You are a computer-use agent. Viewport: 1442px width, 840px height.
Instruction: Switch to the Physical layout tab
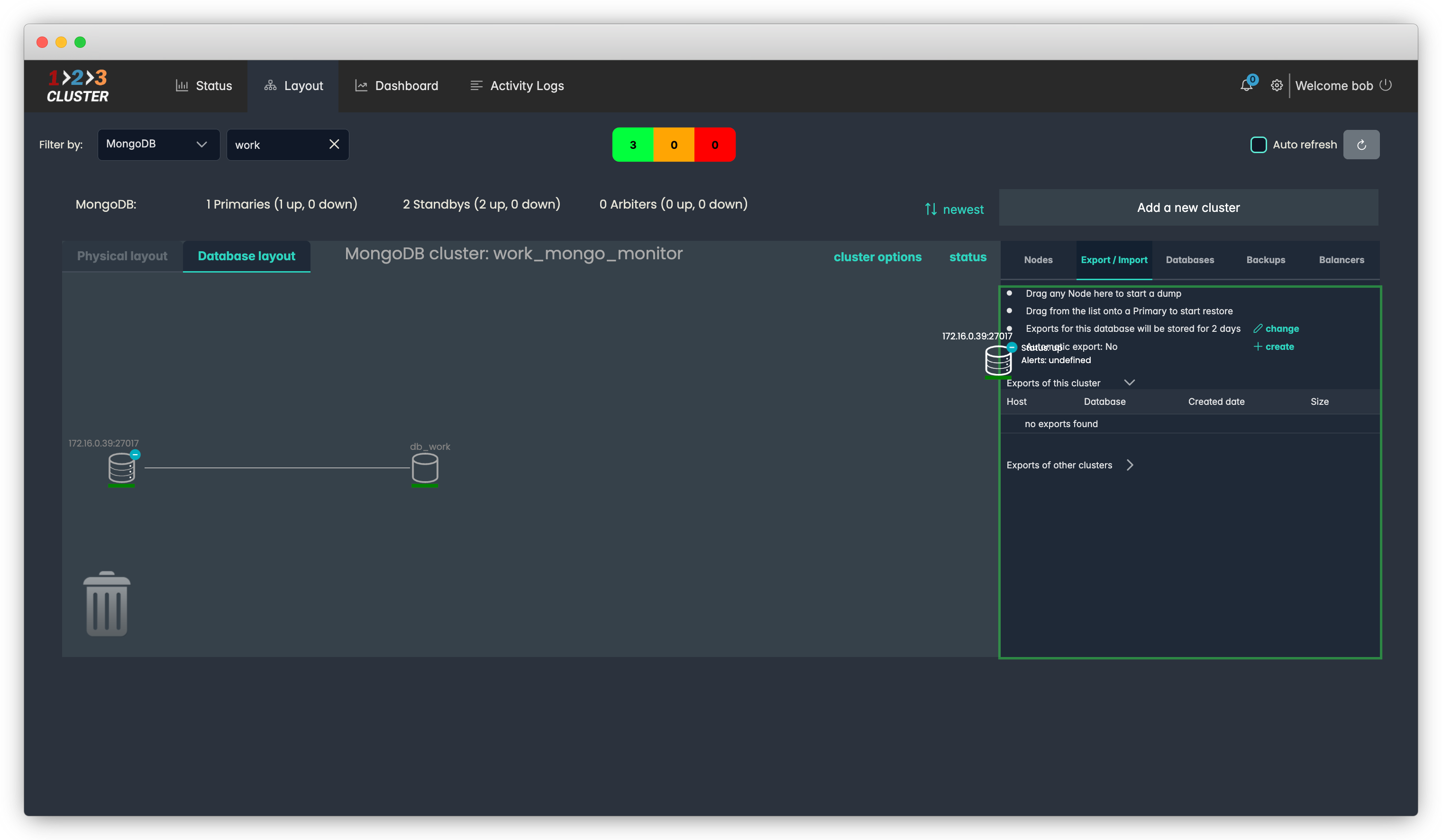[x=122, y=256]
